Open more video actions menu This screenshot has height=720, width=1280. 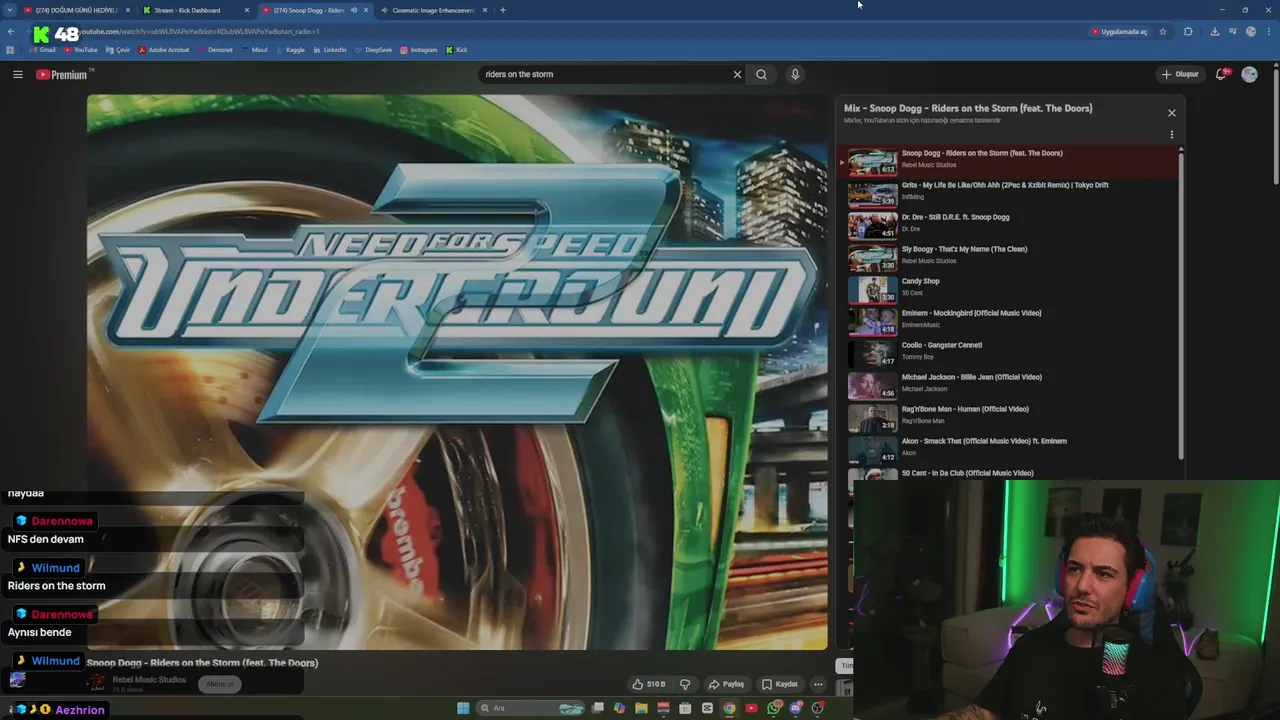pyautogui.click(x=818, y=684)
